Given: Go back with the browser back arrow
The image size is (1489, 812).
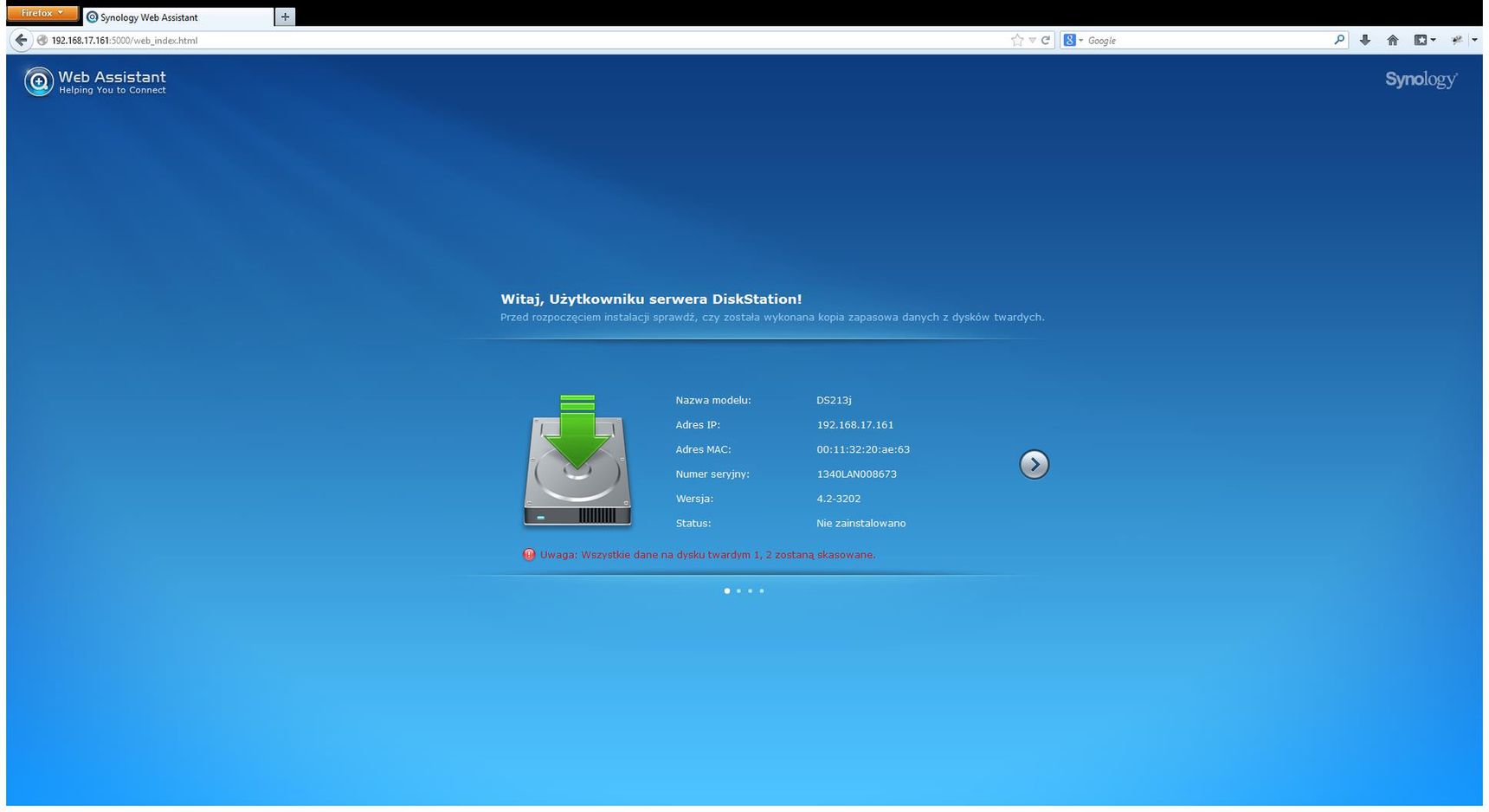Looking at the screenshot, I should [21, 40].
